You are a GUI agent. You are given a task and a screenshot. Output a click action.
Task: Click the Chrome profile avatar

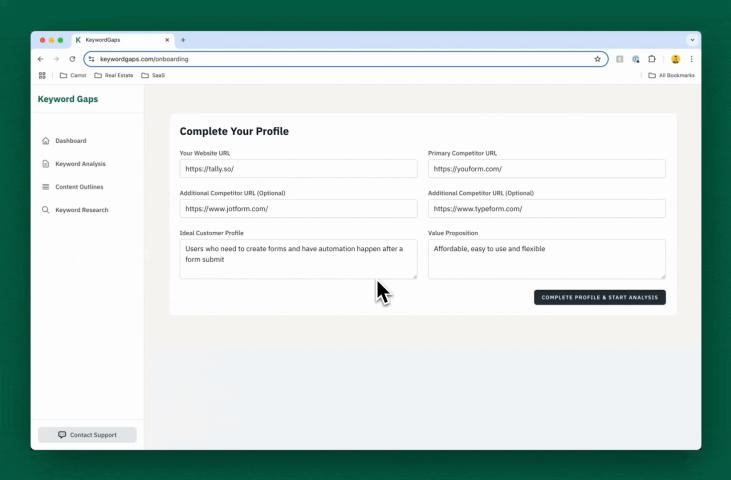pyautogui.click(x=675, y=59)
